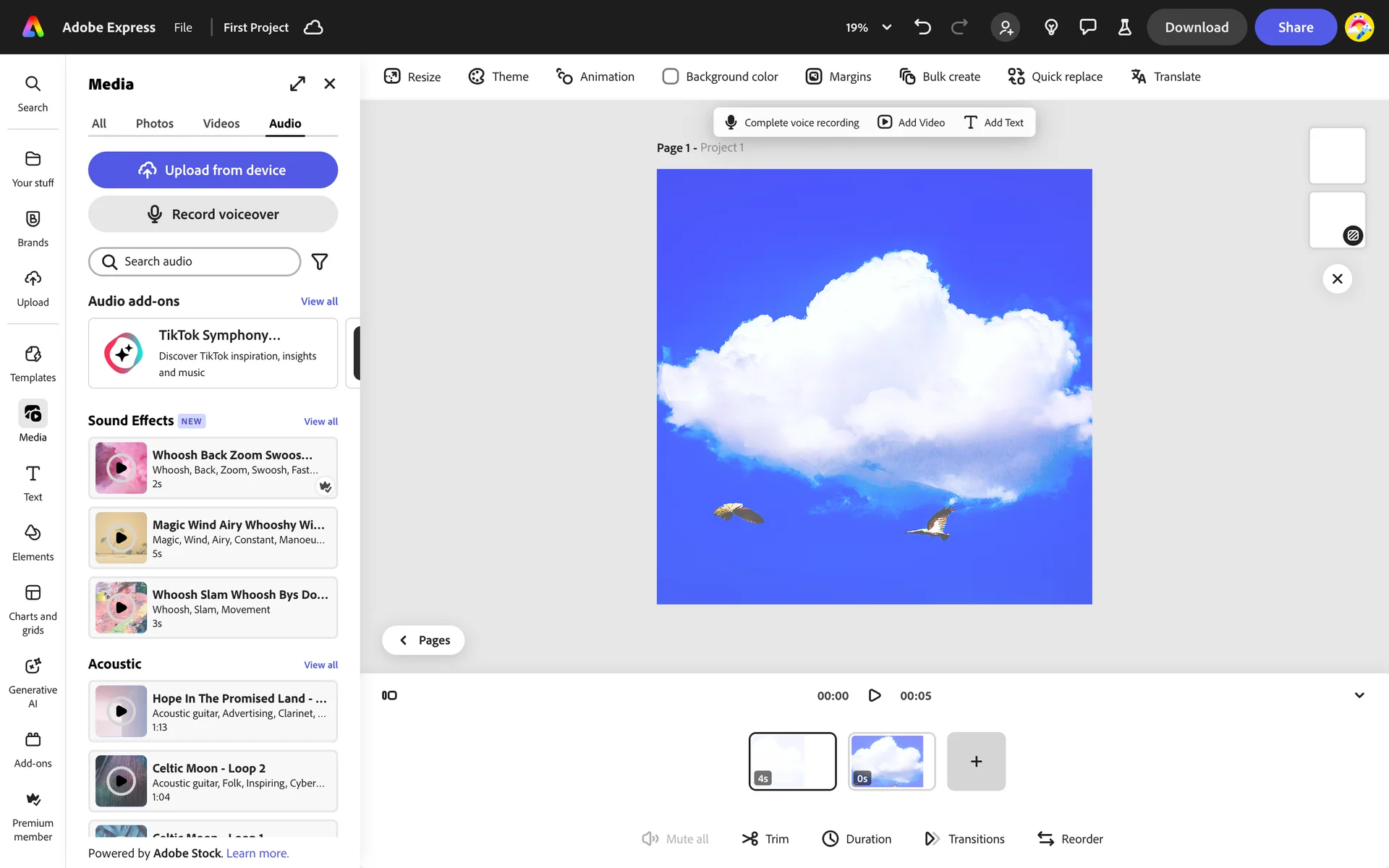Click the Bulk create icon

(x=907, y=77)
